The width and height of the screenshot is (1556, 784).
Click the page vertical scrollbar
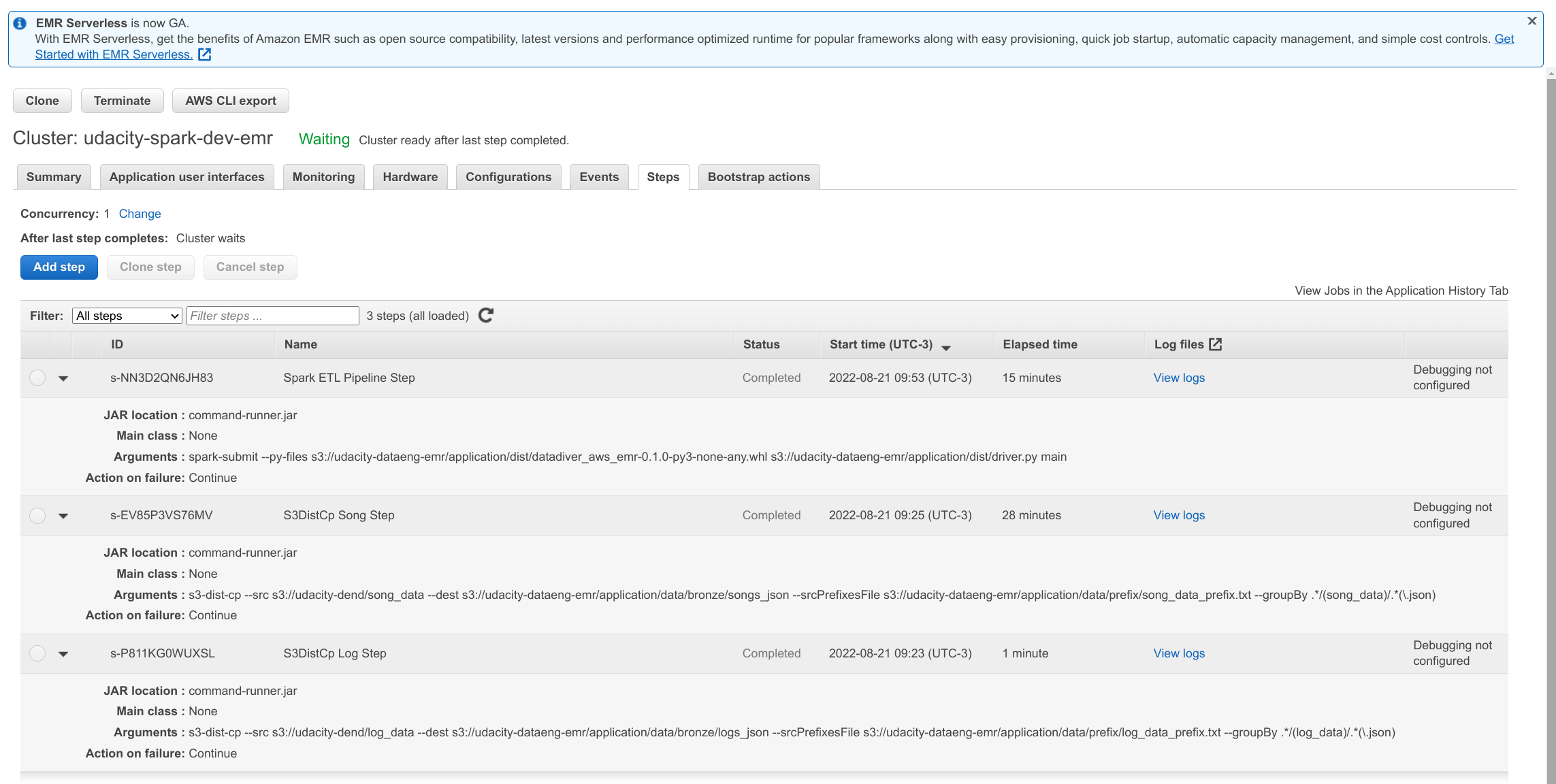(1551, 408)
